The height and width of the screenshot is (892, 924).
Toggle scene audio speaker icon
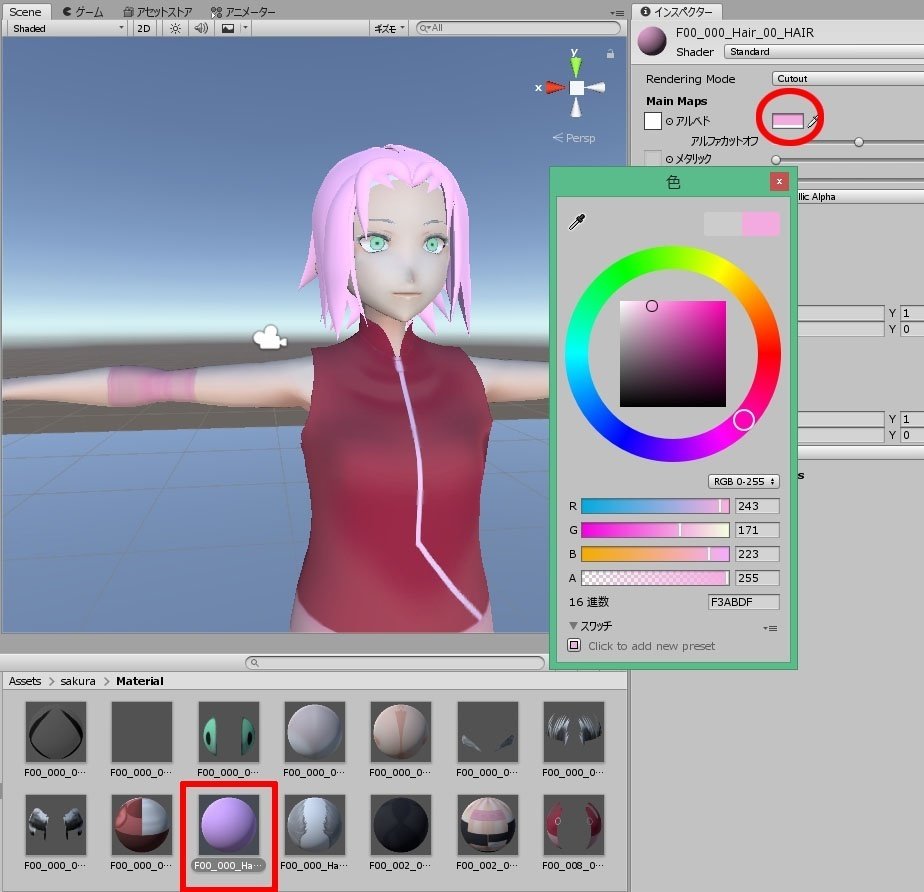(x=201, y=28)
